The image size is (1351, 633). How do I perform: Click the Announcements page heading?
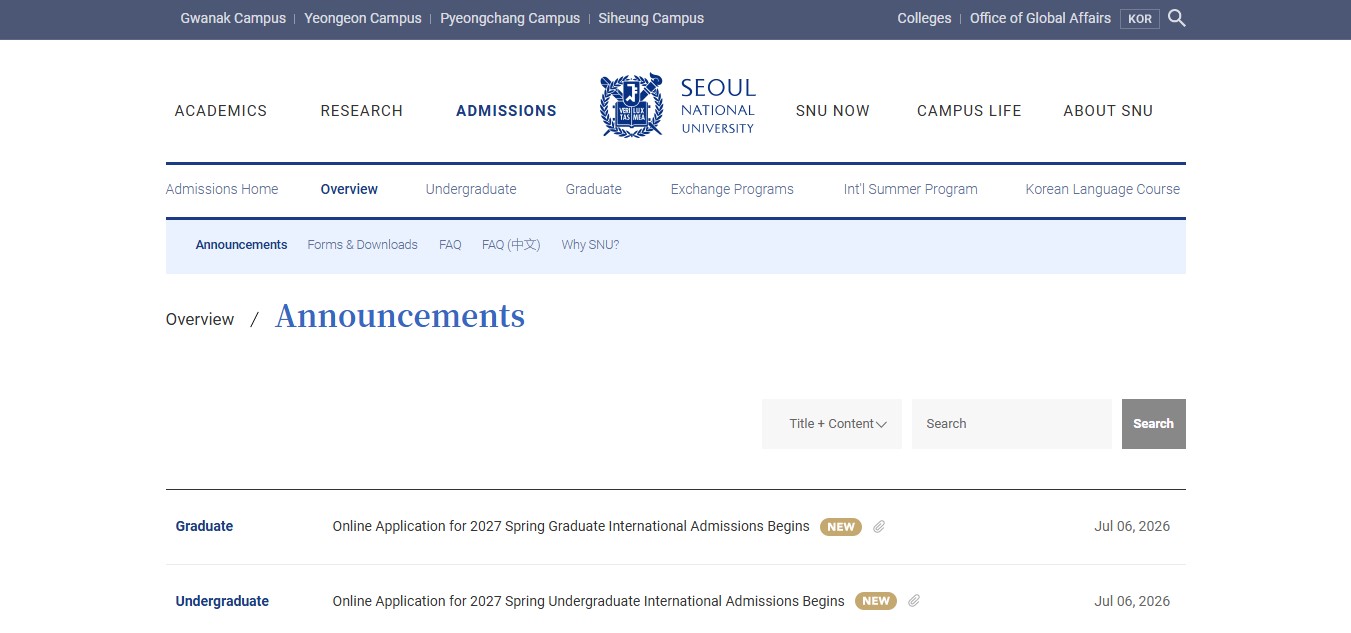400,316
